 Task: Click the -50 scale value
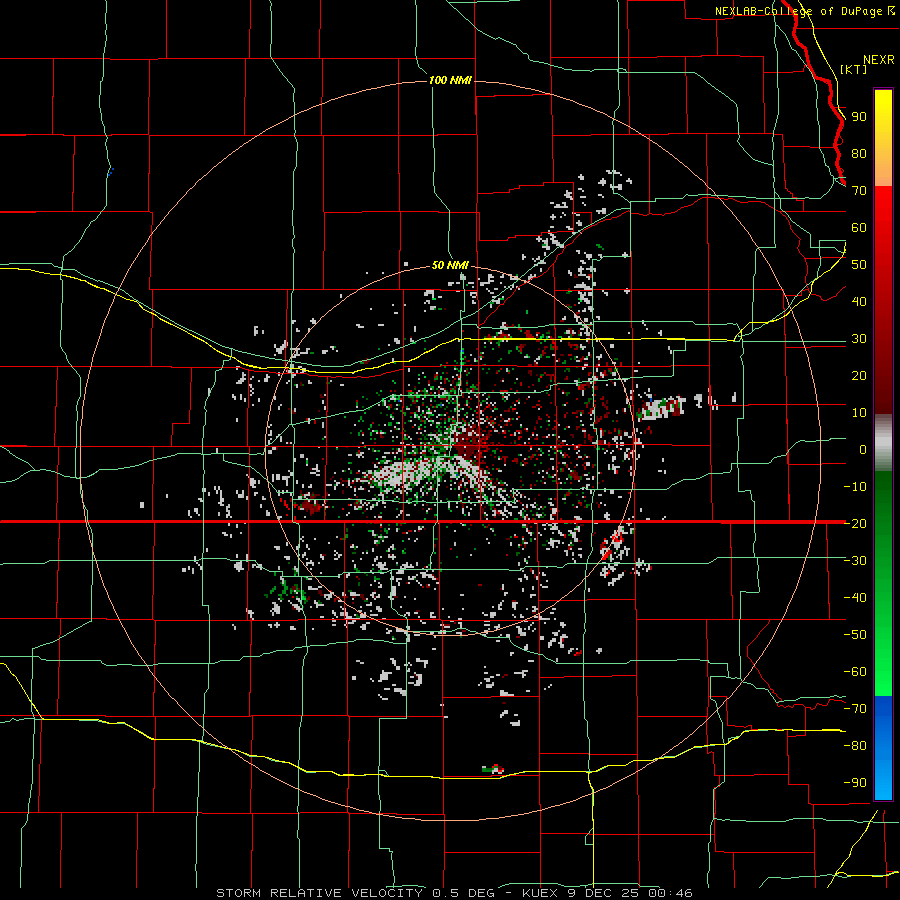(x=855, y=635)
